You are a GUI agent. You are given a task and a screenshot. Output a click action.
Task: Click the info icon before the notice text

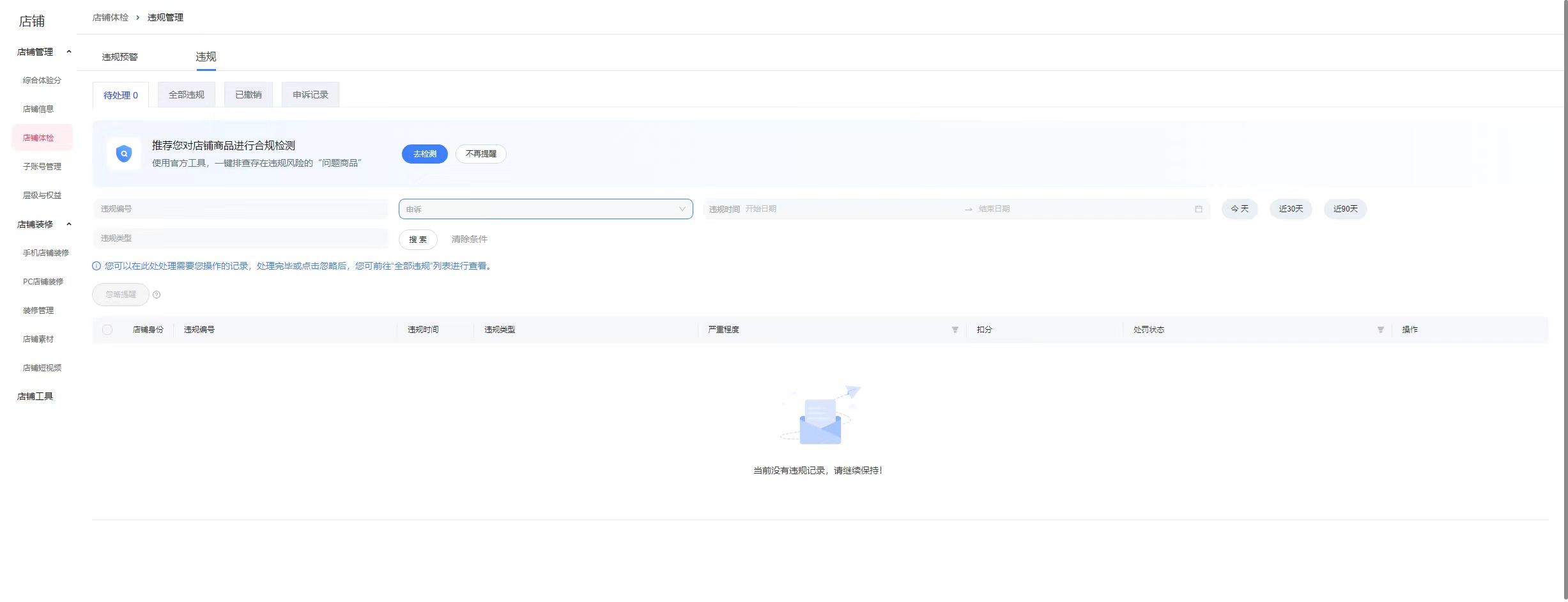point(96,266)
